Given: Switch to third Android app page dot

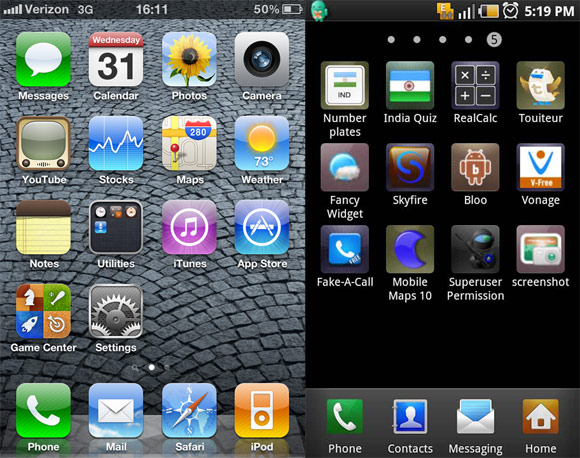Looking at the screenshot, I should click(442, 40).
